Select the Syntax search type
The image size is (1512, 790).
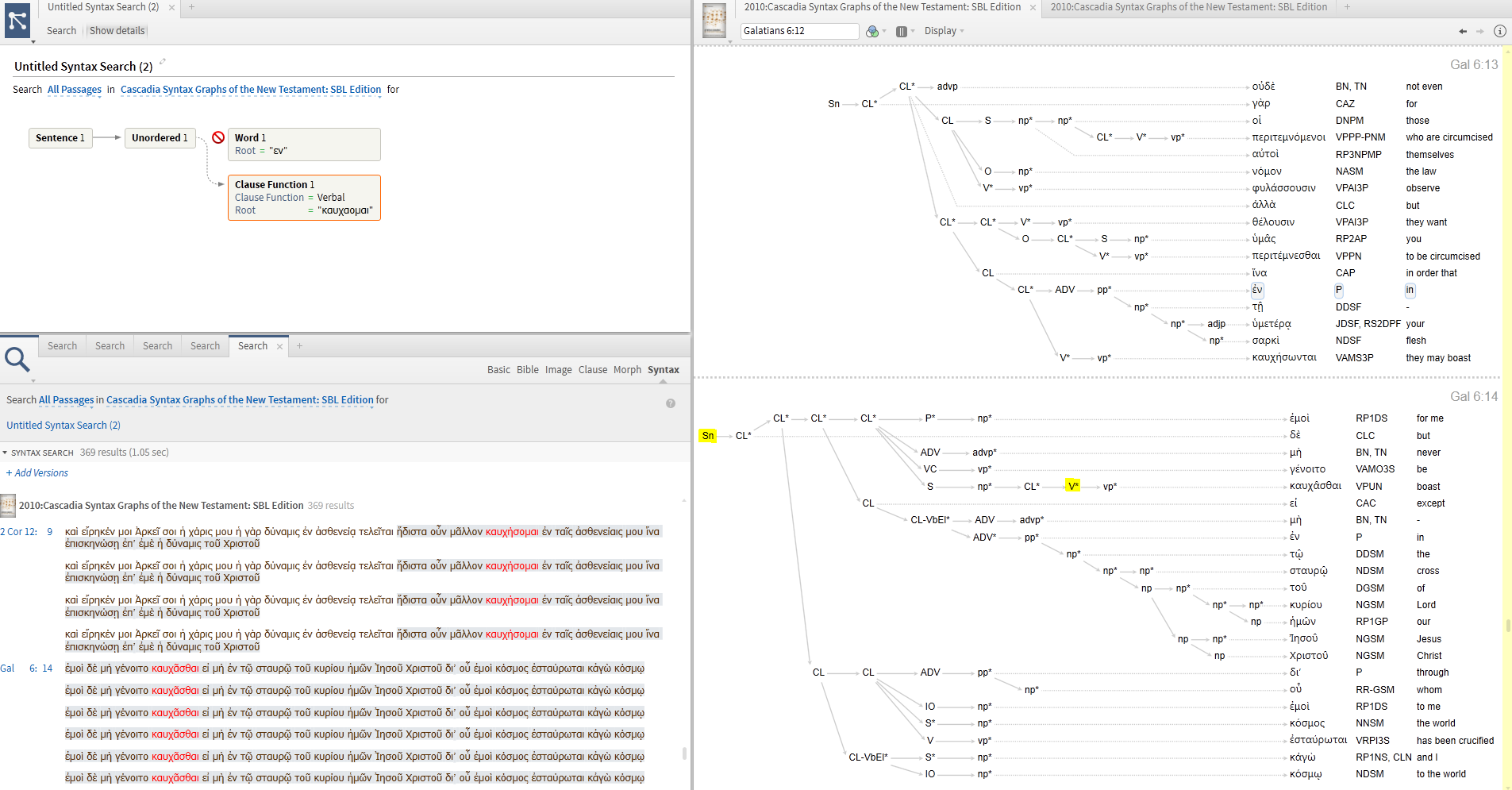(x=663, y=370)
